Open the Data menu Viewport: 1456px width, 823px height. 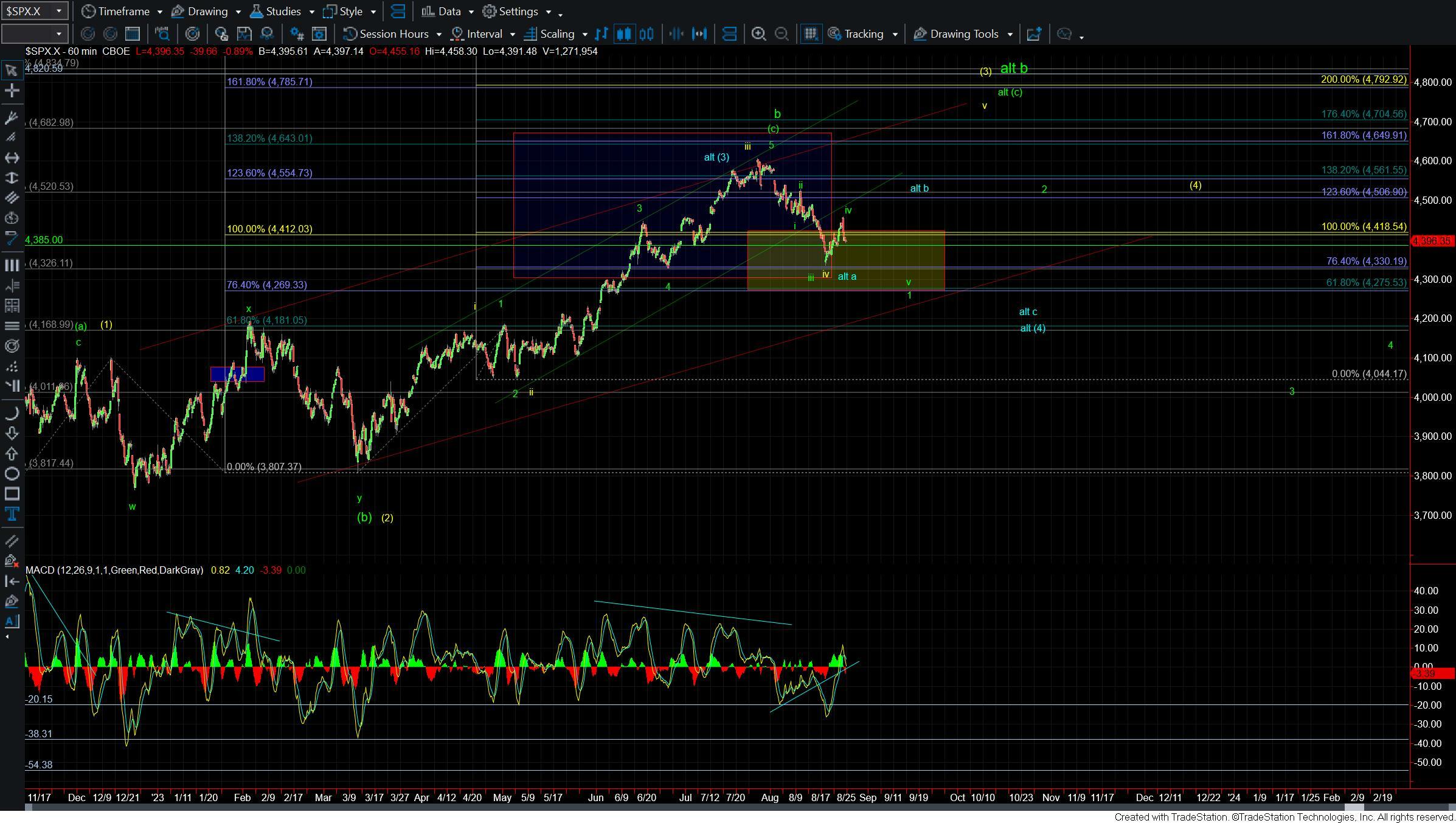coord(448,12)
